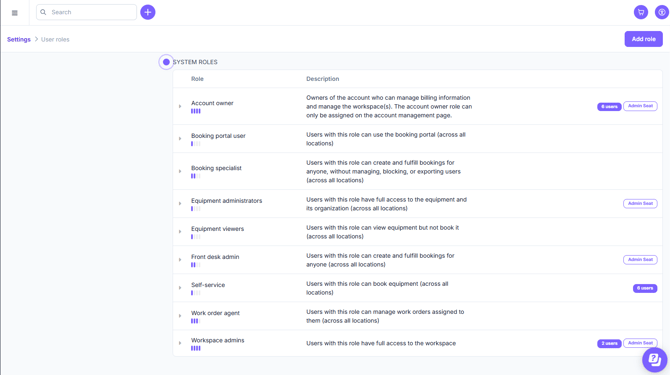The image size is (670, 375).
Task: Click the Account owner Admin Seat tag
Action: tap(640, 106)
